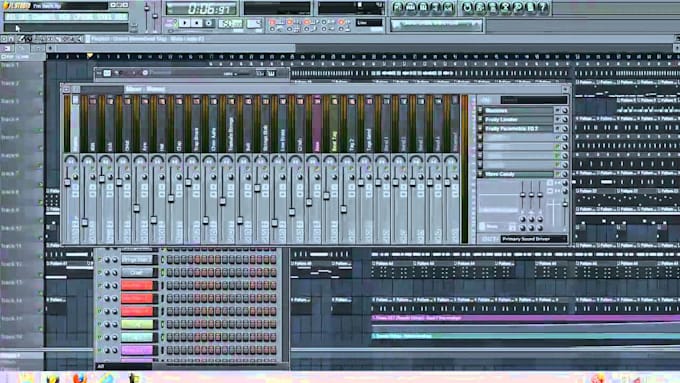The width and height of the screenshot is (680, 383).
Task: Toggle mute light of the Clap channel
Action: [x=100, y=272]
